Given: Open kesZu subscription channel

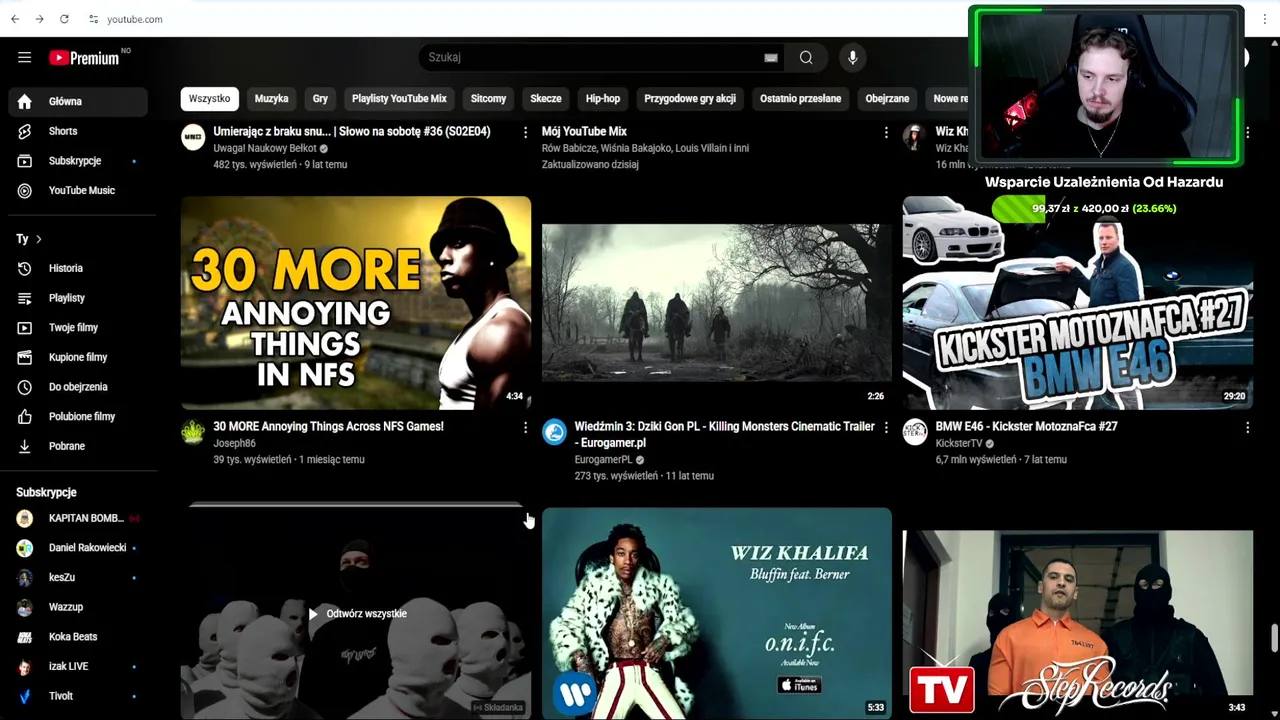Looking at the screenshot, I should (78, 577).
